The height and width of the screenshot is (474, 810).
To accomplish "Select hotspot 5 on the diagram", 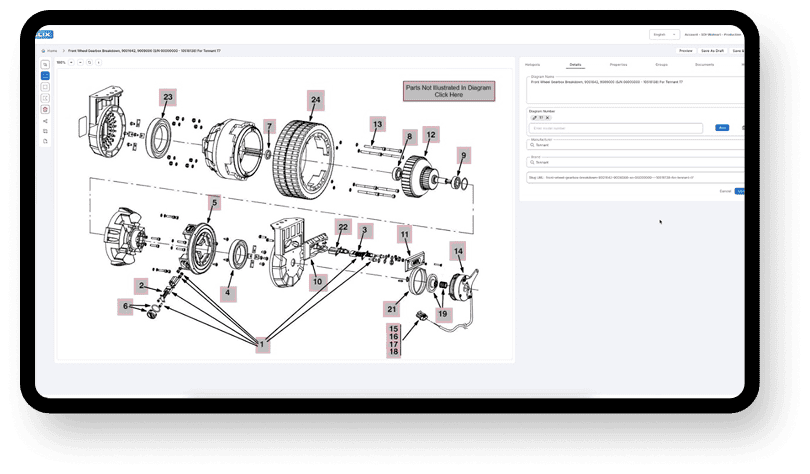I will 214,203.
